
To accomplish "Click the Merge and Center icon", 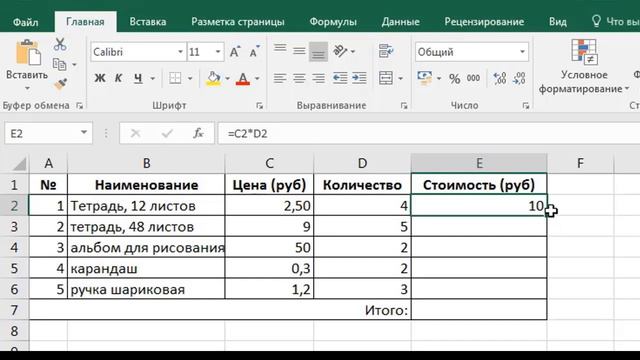I will coord(386,78).
